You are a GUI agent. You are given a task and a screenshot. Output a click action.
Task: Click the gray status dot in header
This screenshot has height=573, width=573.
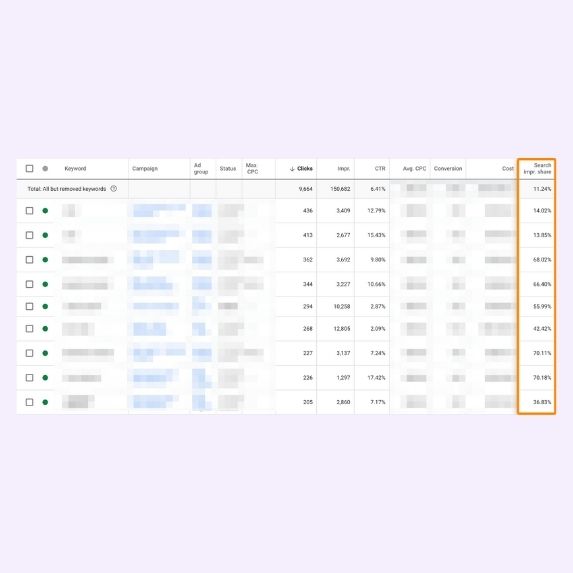pos(45,168)
